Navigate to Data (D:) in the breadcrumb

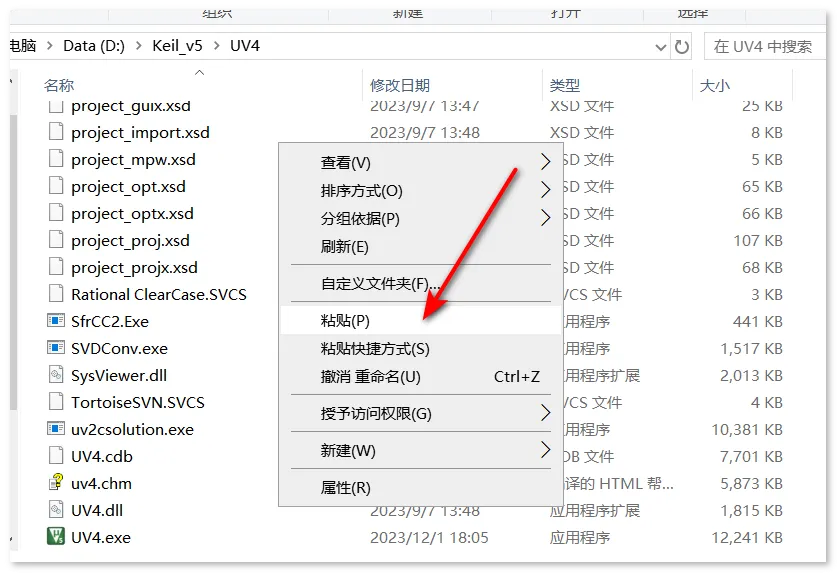point(94,46)
